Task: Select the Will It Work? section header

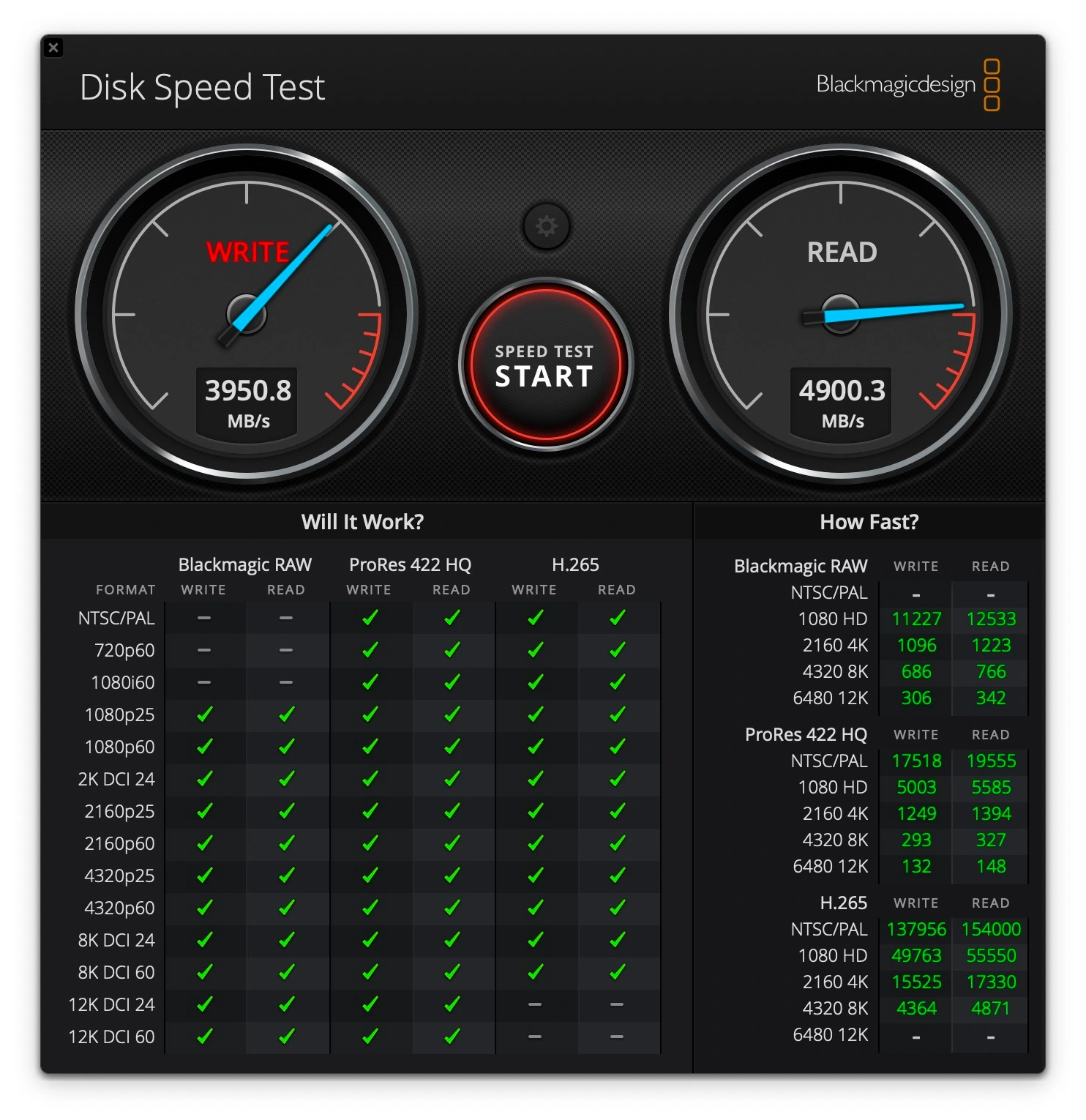Action: click(364, 522)
